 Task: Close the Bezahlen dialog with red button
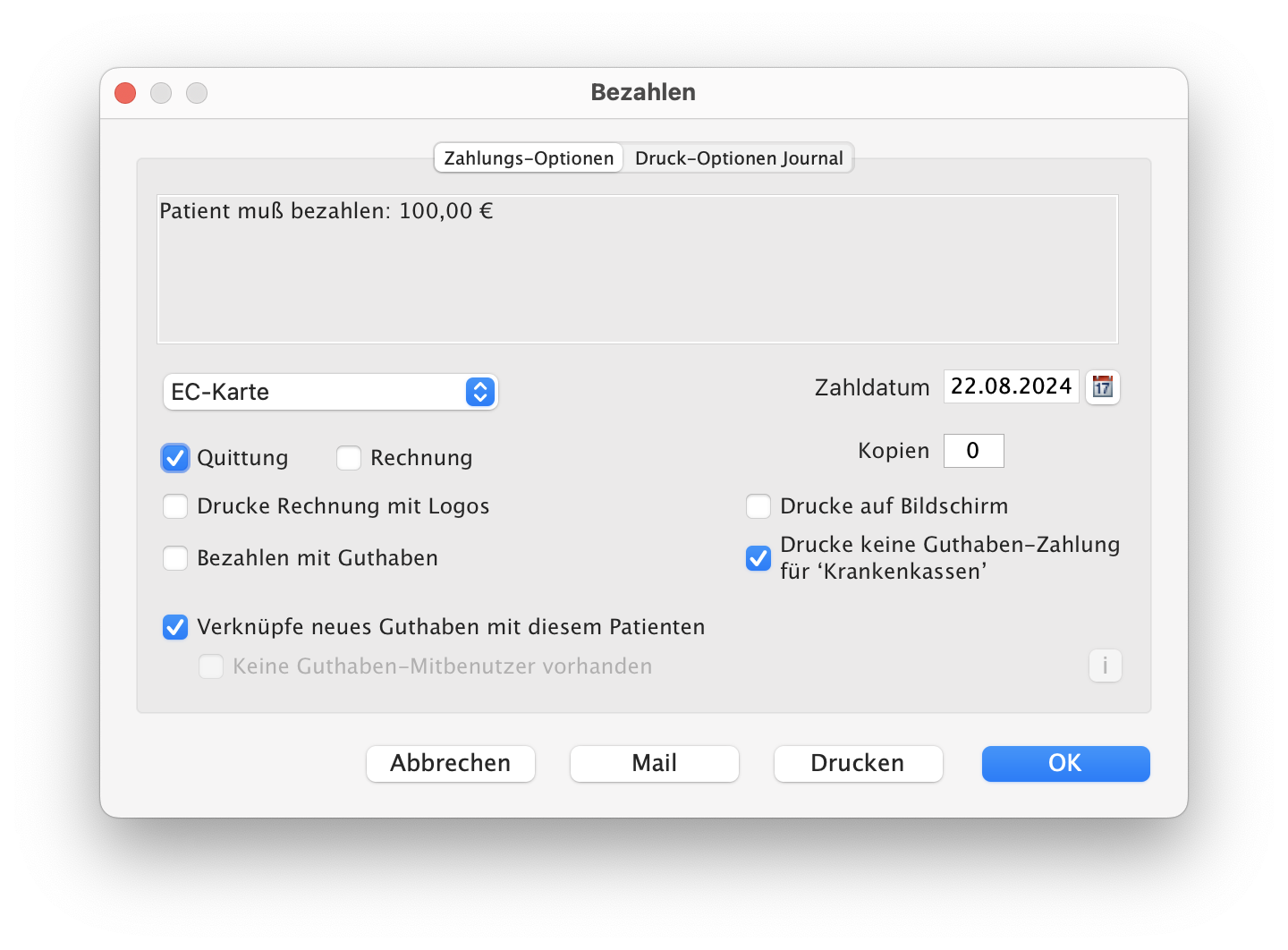point(125,93)
